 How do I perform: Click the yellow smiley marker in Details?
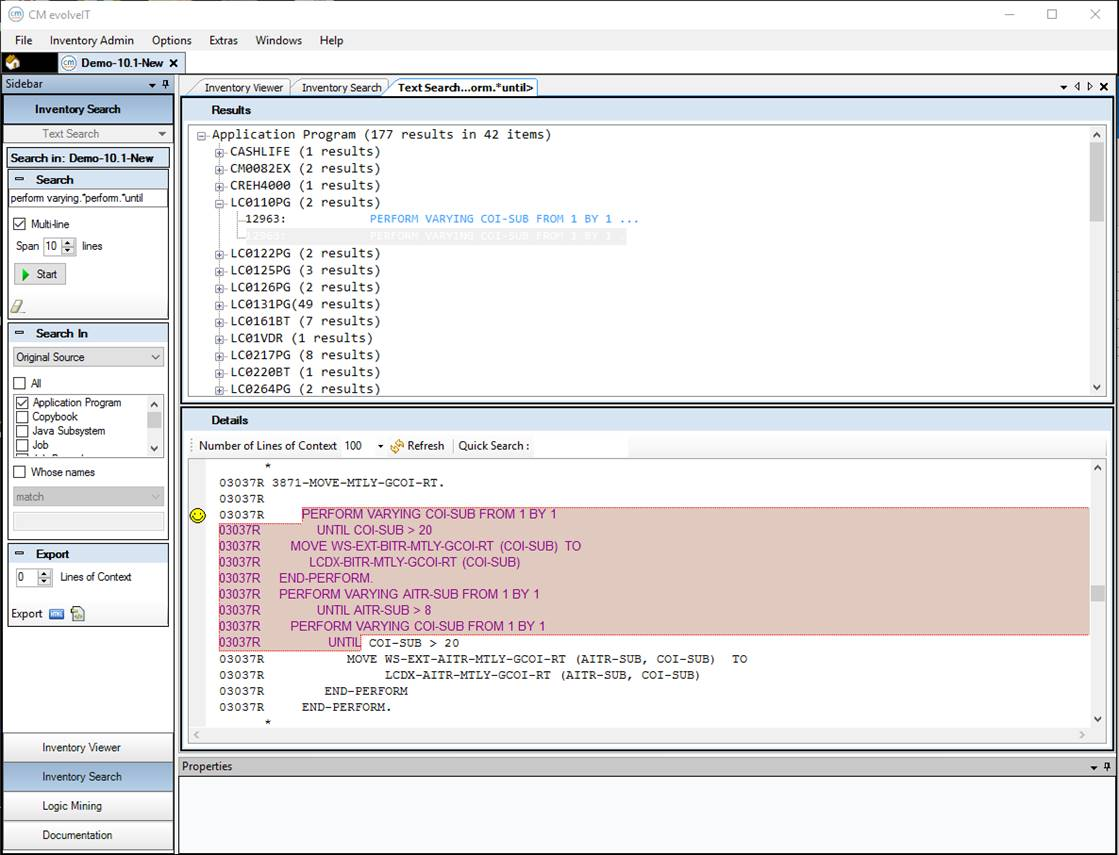point(198,515)
